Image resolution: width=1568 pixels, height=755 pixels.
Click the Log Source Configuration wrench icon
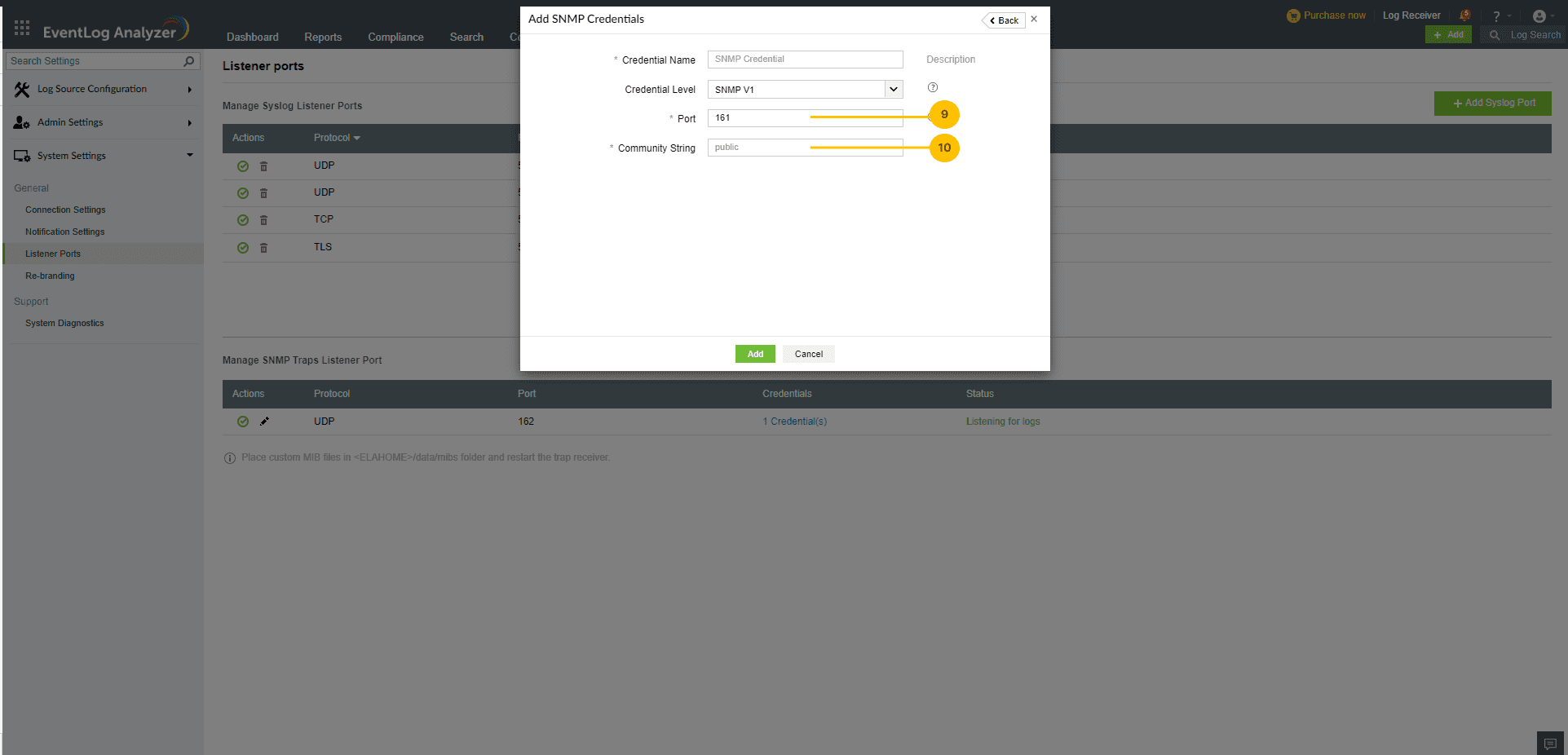[x=22, y=89]
